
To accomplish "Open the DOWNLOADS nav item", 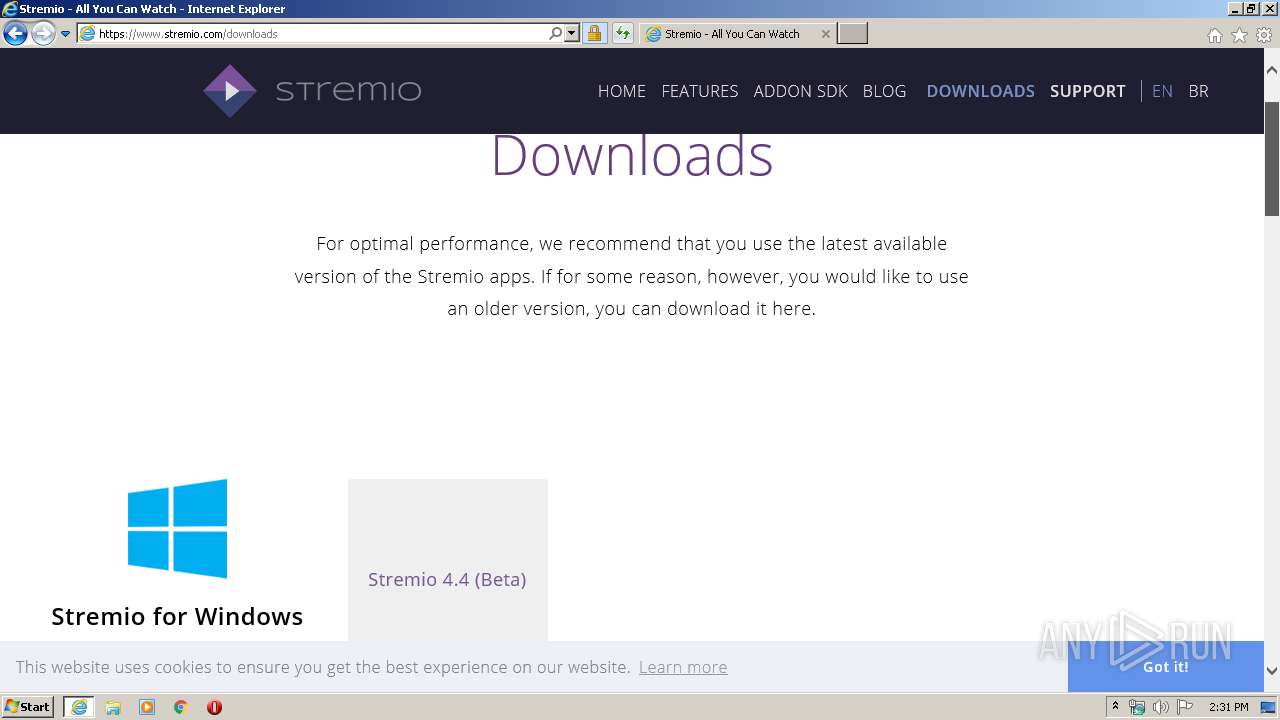I will pyautogui.click(x=980, y=91).
